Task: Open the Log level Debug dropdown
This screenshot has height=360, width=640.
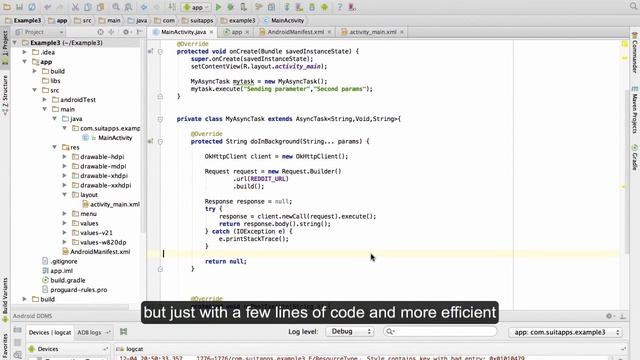Action: [x=349, y=332]
